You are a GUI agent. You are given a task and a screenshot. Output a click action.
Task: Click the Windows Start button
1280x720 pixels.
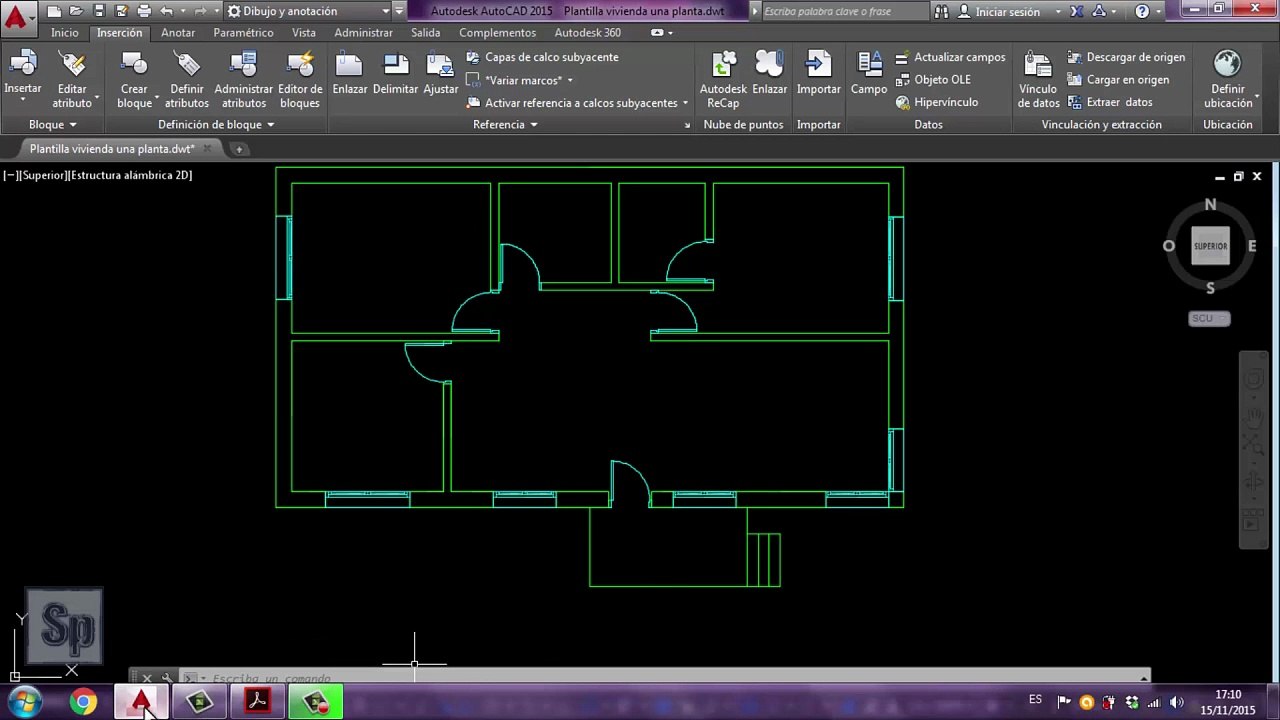click(24, 702)
